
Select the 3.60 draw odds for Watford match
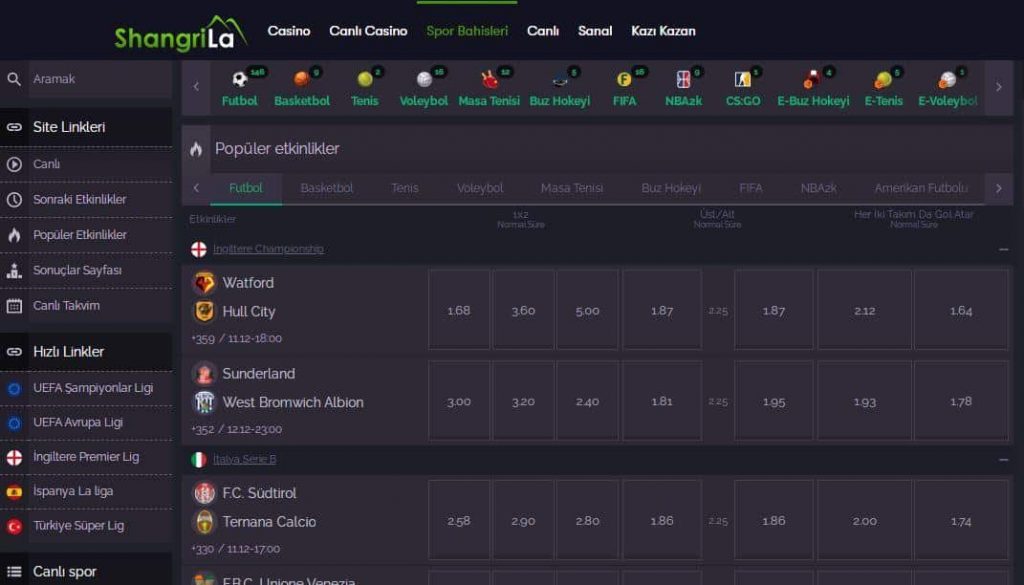coord(523,311)
